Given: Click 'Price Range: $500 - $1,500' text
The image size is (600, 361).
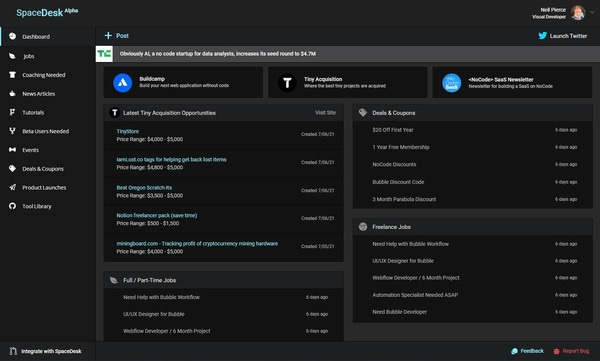Looking at the screenshot, I should click(x=147, y=224).
